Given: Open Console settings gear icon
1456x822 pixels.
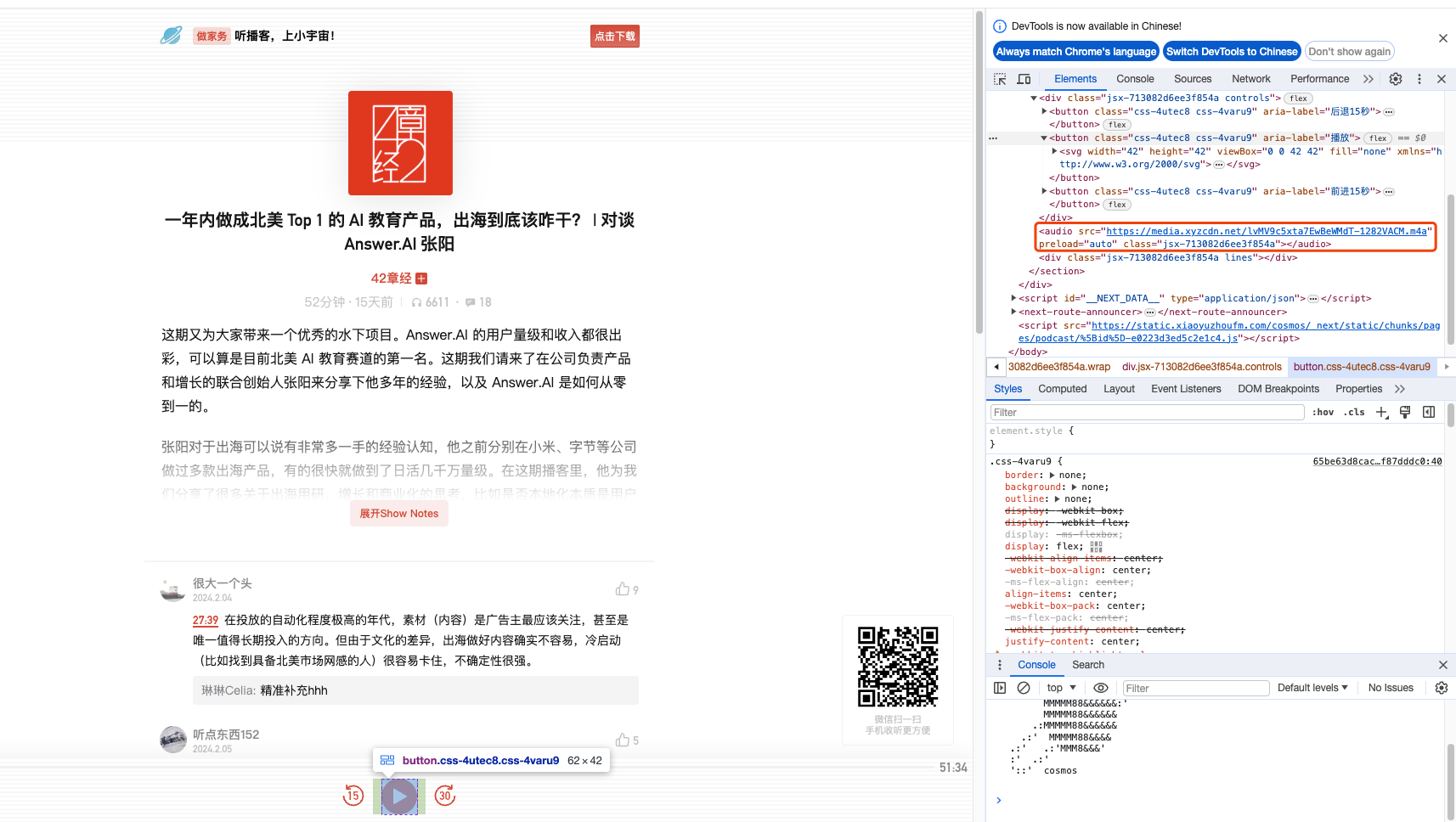Looking at the screenshot, I should click(1442, 688).
